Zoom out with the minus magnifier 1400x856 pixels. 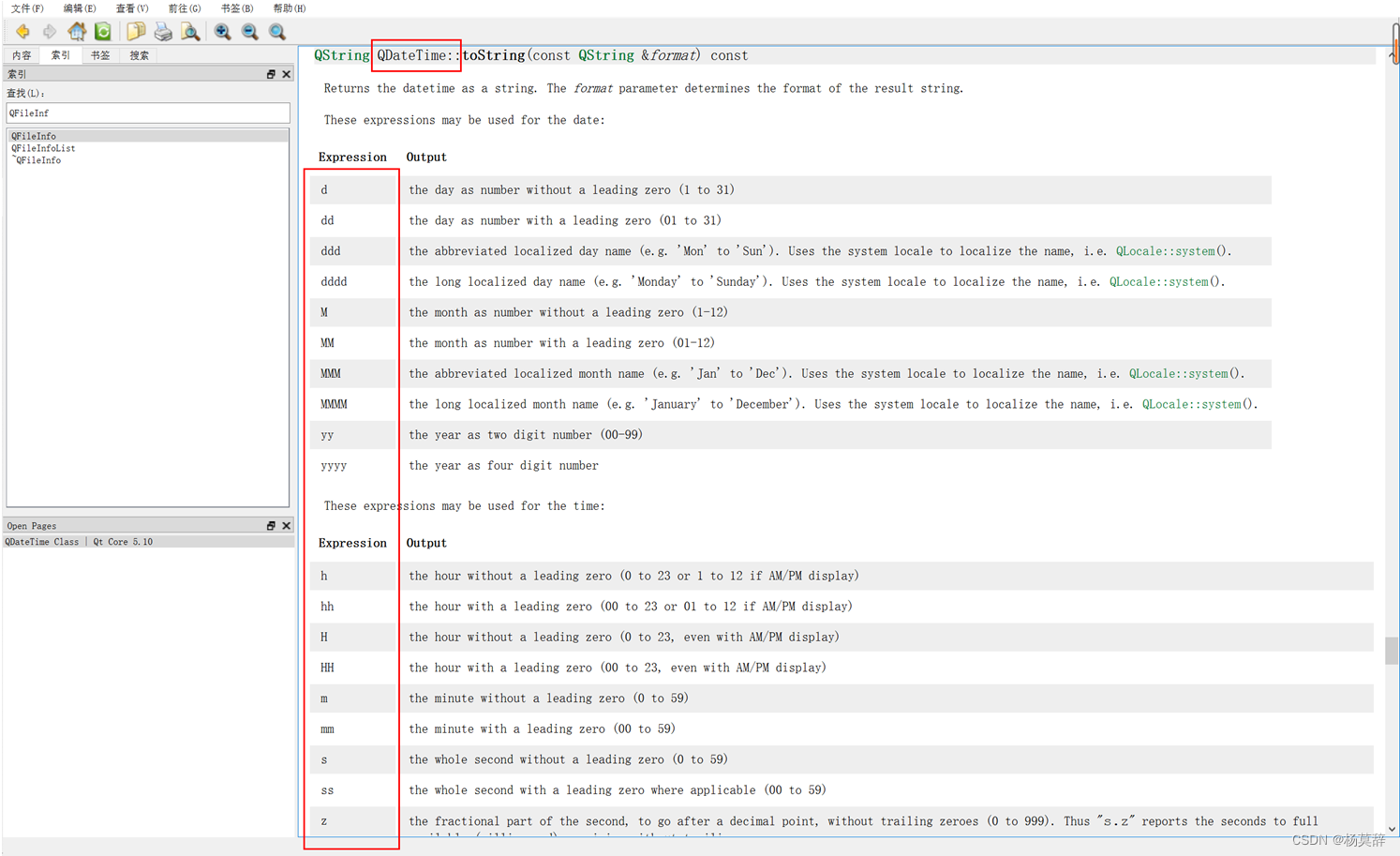(x=250, y=32)
